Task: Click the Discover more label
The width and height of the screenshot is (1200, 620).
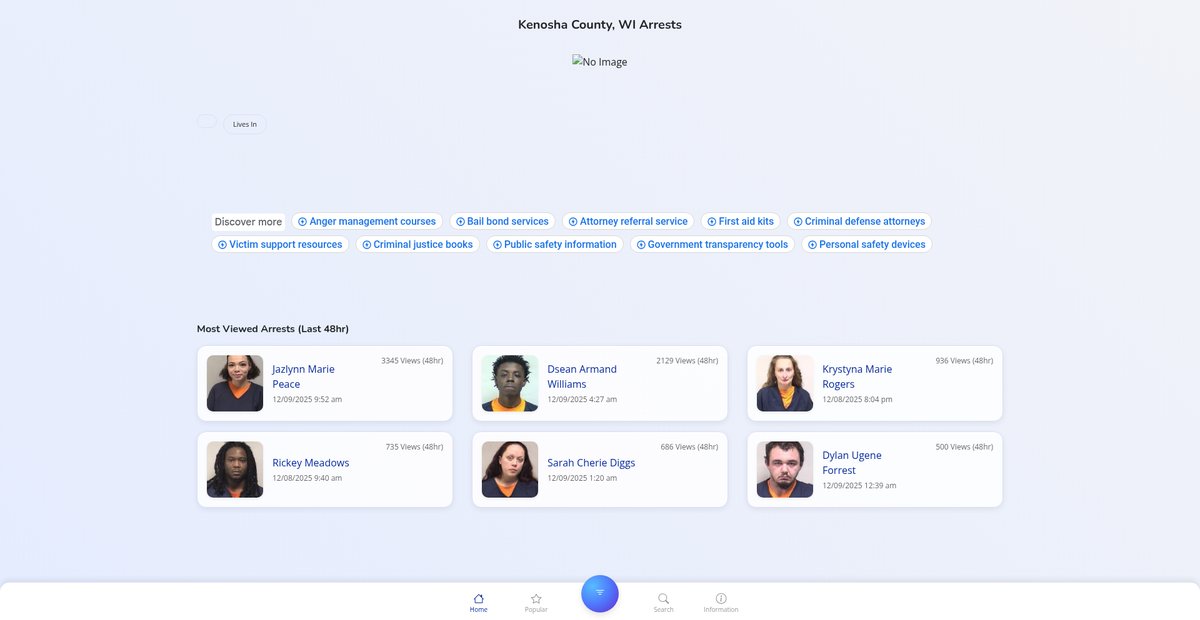Action: (x=248, y=222)
